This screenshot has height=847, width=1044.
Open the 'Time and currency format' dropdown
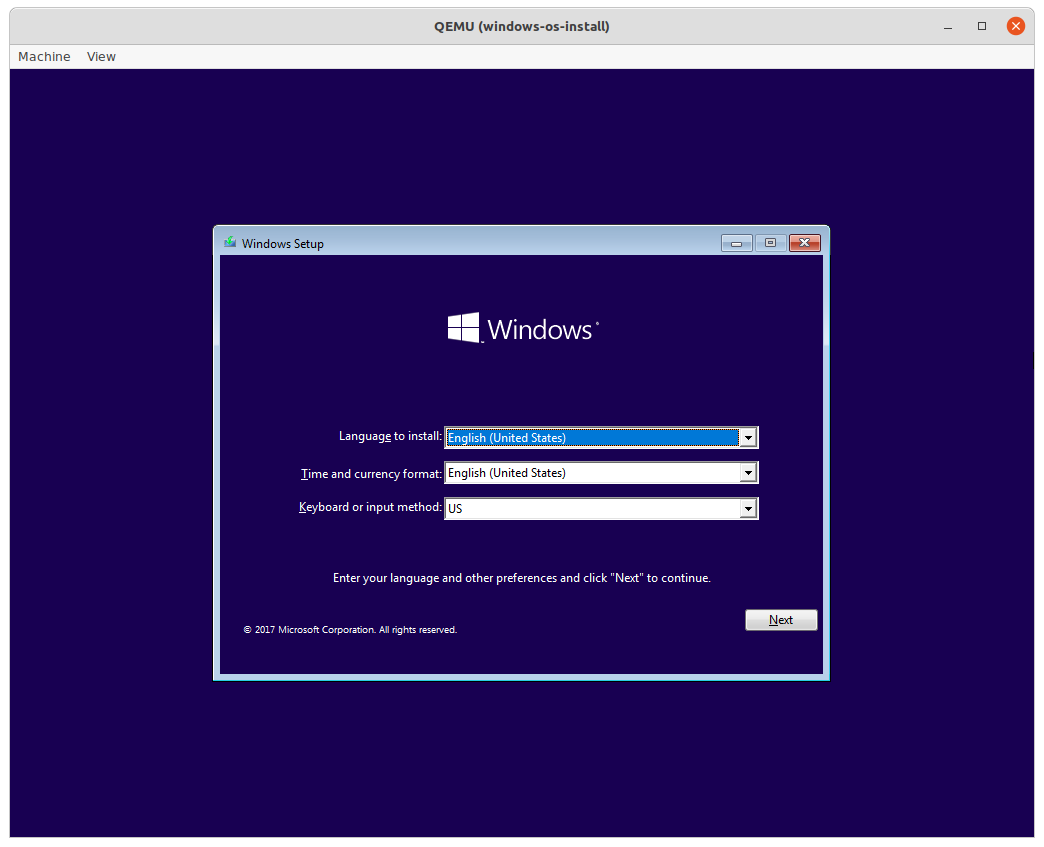748,472
